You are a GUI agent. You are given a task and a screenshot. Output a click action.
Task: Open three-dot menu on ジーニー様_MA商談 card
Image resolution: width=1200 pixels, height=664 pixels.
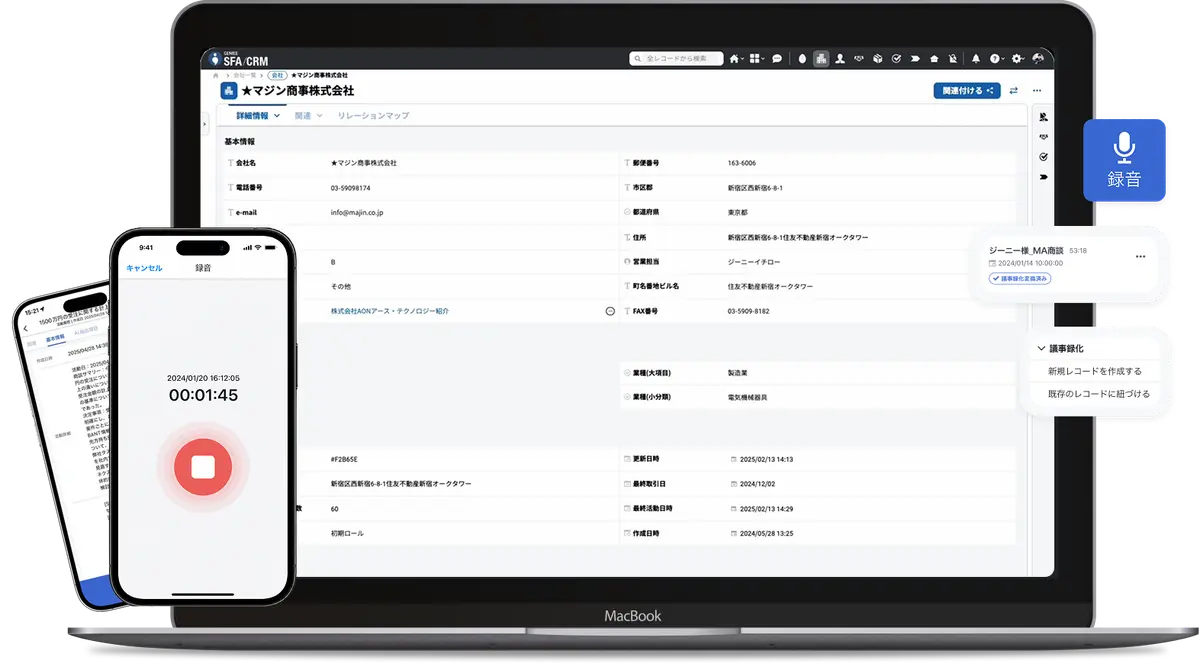(1141, 257)
